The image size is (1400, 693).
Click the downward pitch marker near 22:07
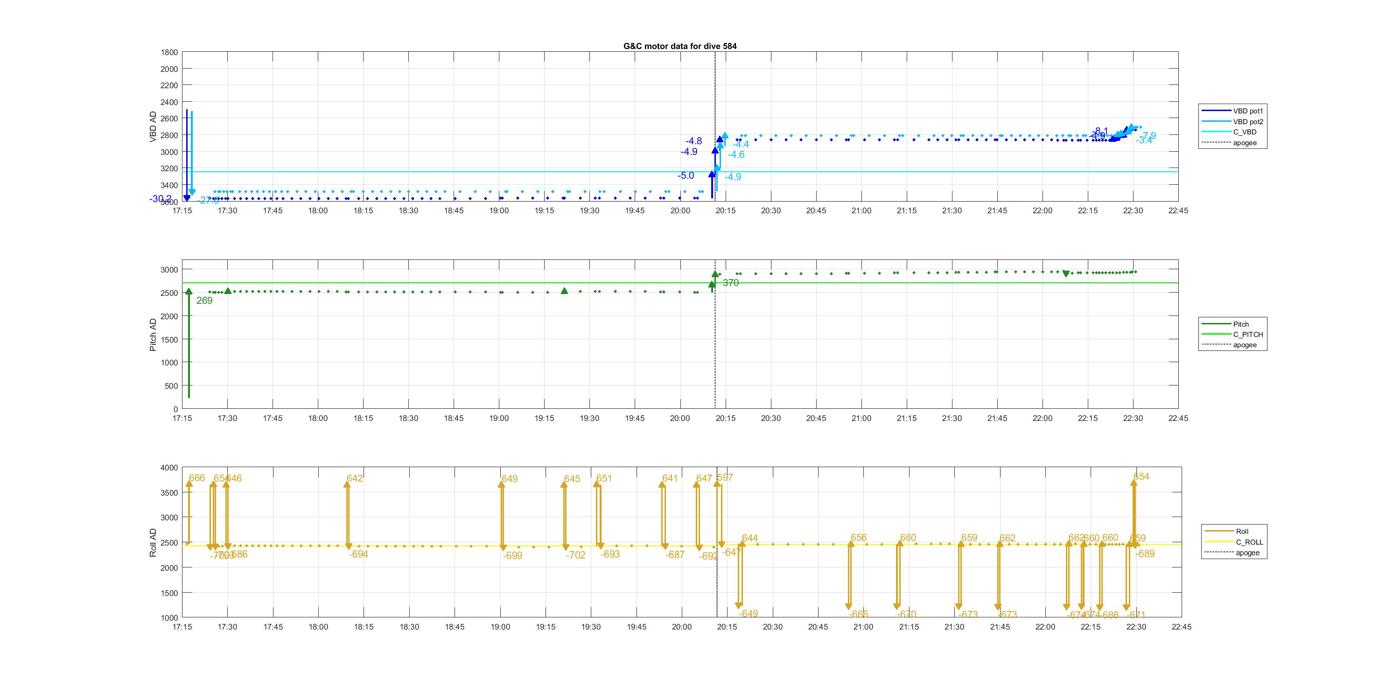click(x=1066, y=274)
